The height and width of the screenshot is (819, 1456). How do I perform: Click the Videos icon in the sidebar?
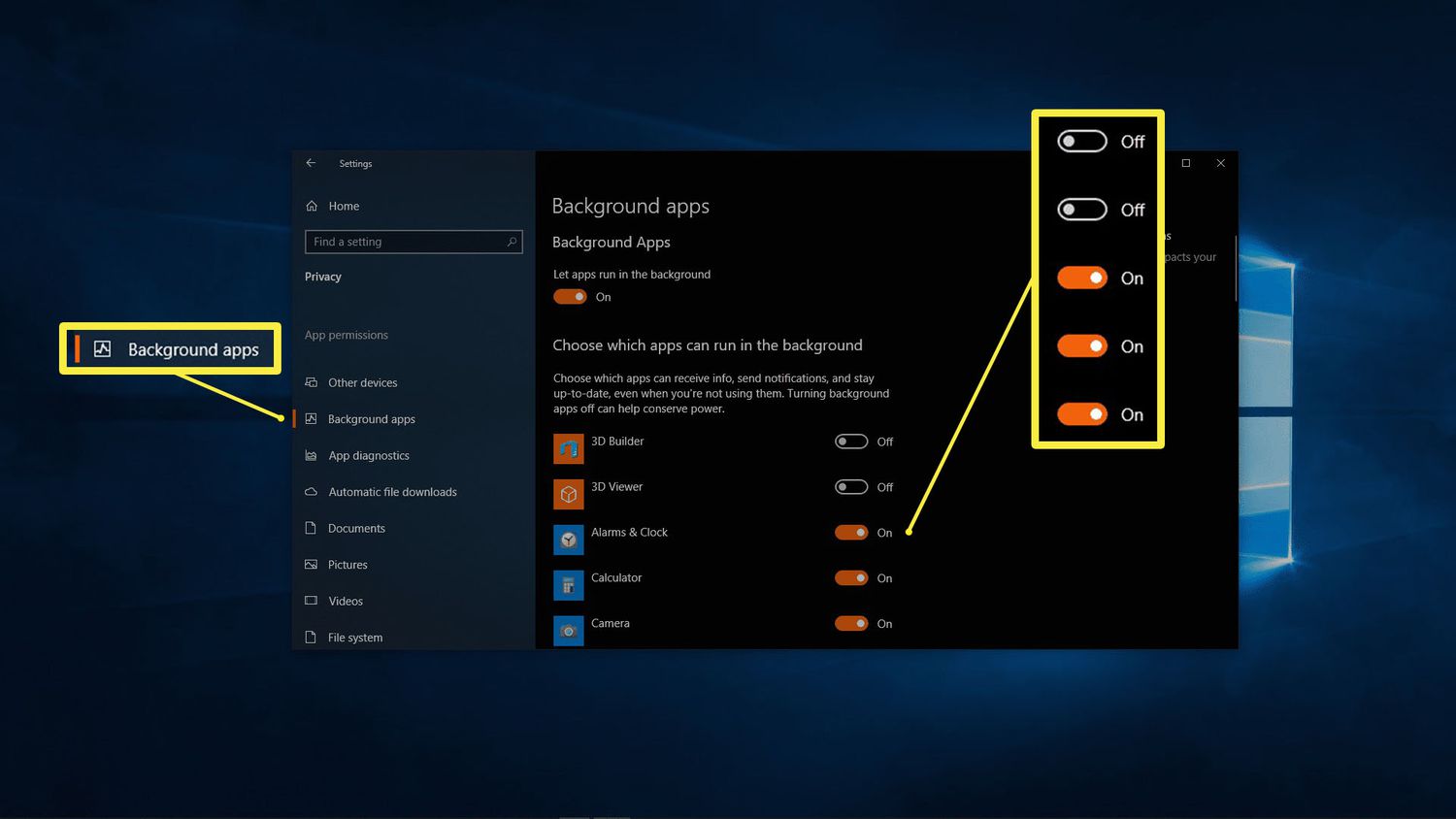pyautogui.click(x=312, y=601)
